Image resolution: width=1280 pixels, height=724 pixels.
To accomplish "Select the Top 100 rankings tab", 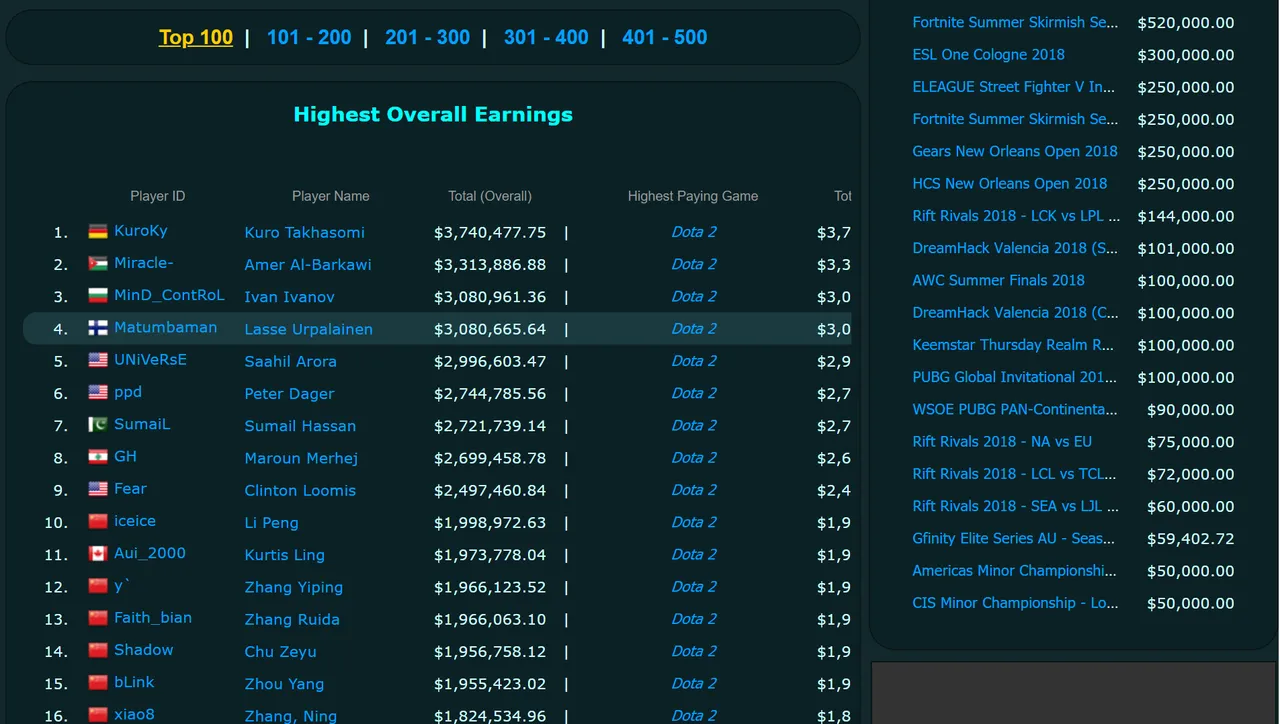I will point(196,37).
